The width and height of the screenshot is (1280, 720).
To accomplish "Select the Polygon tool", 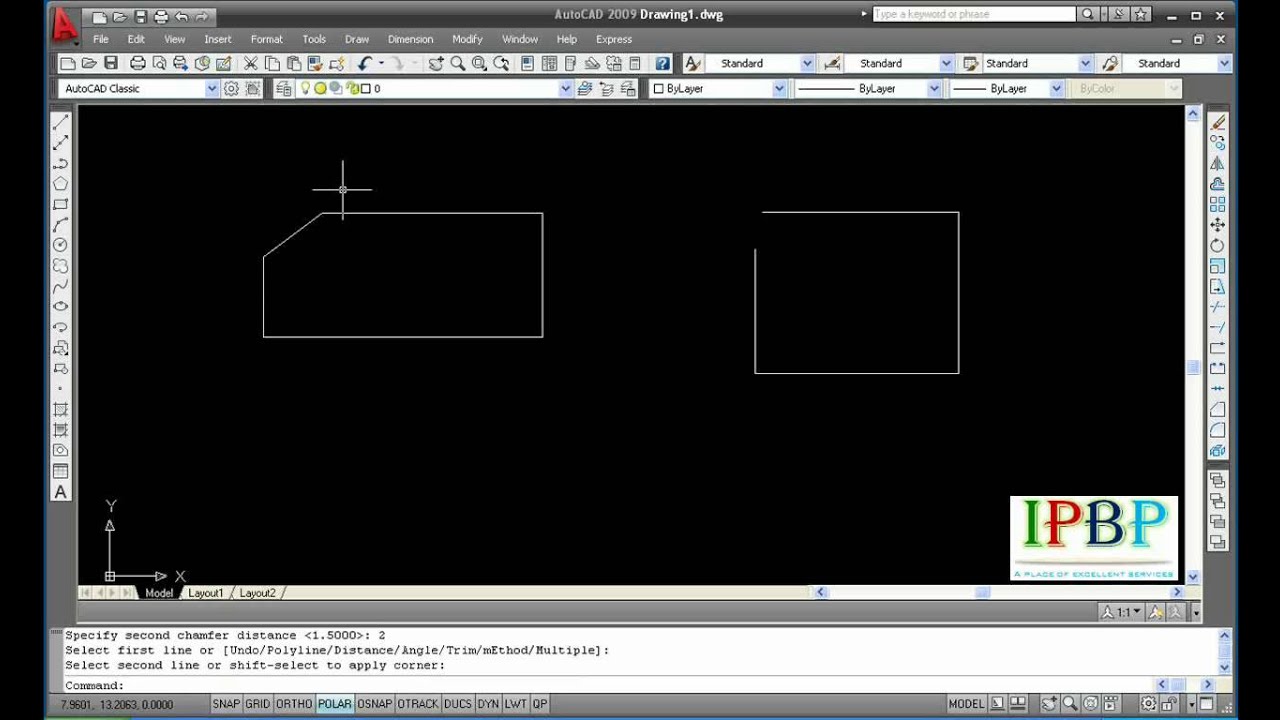I will pos(61,184).
